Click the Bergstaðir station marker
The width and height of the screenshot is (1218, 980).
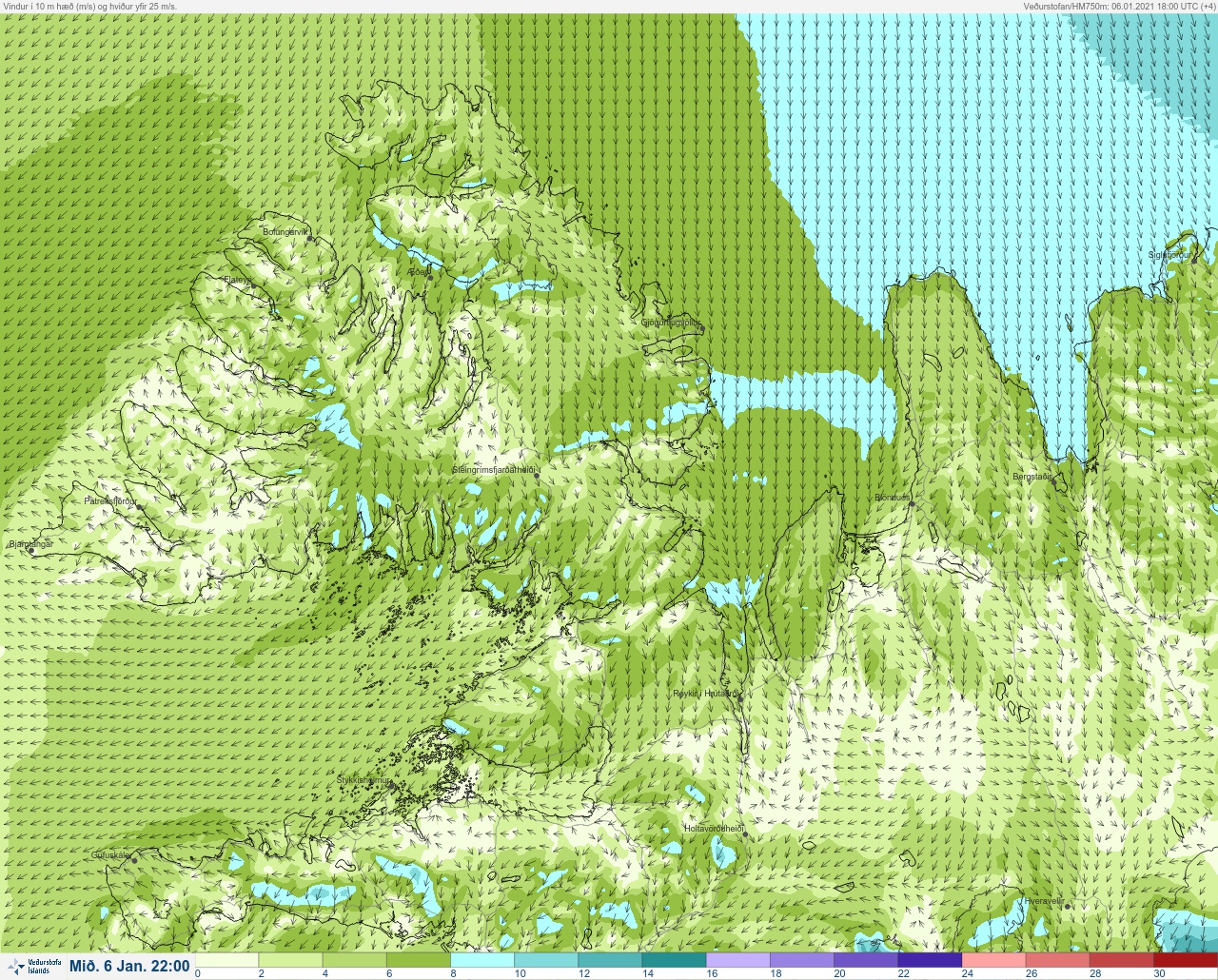click(x=1053, y=482)
